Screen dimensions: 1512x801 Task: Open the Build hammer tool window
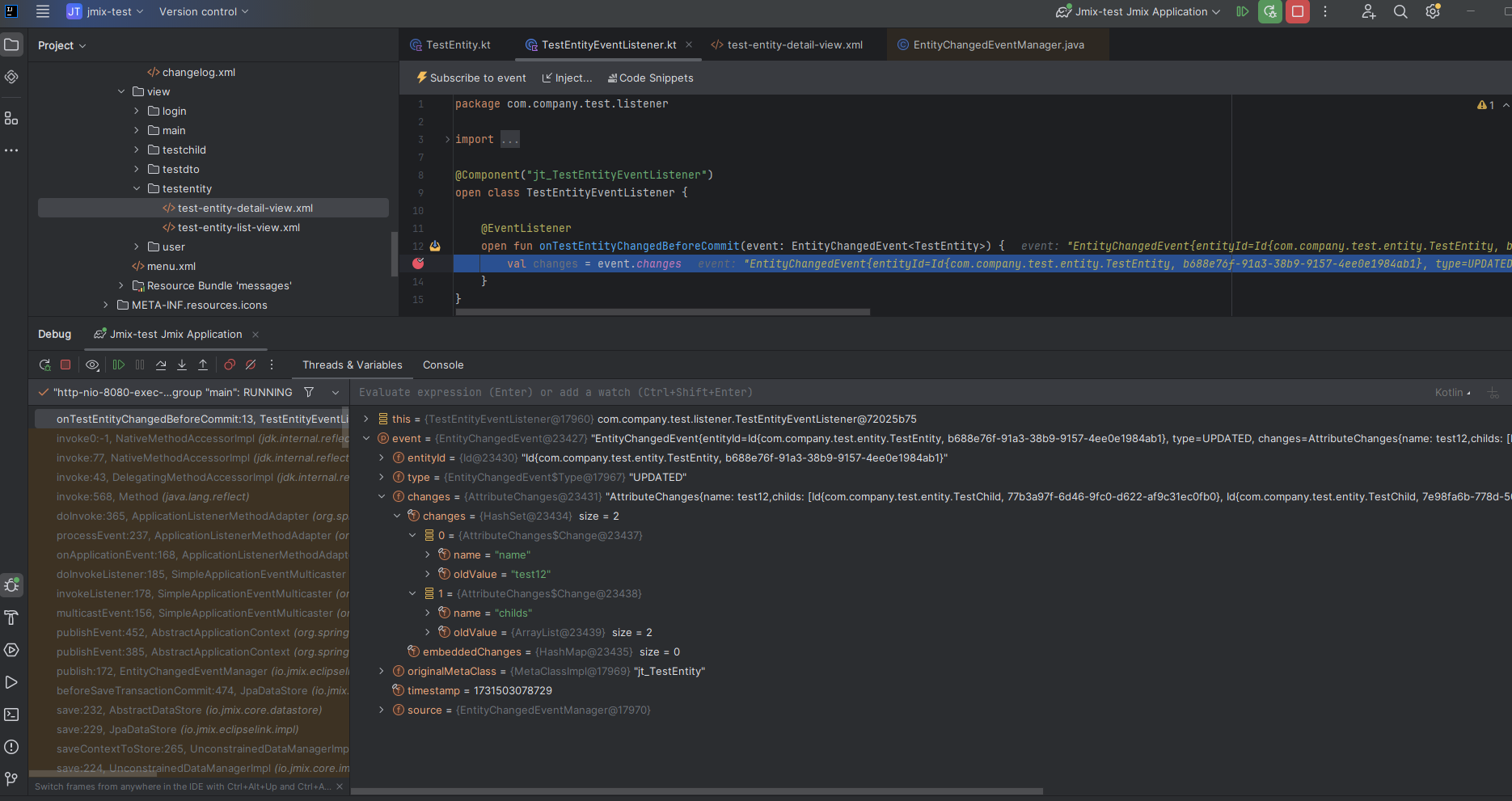click(11, 618)
